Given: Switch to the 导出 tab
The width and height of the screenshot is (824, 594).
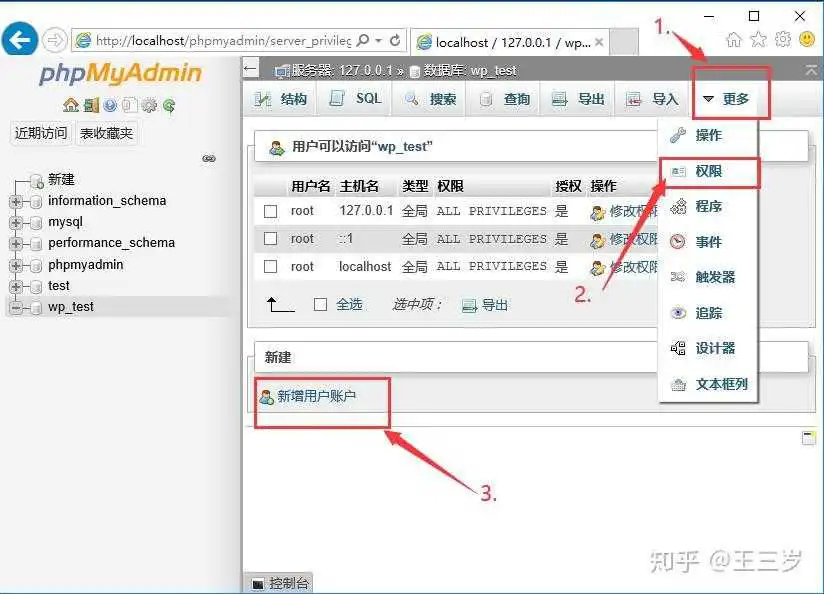Looking at the screenshot, I should point(578,99).
